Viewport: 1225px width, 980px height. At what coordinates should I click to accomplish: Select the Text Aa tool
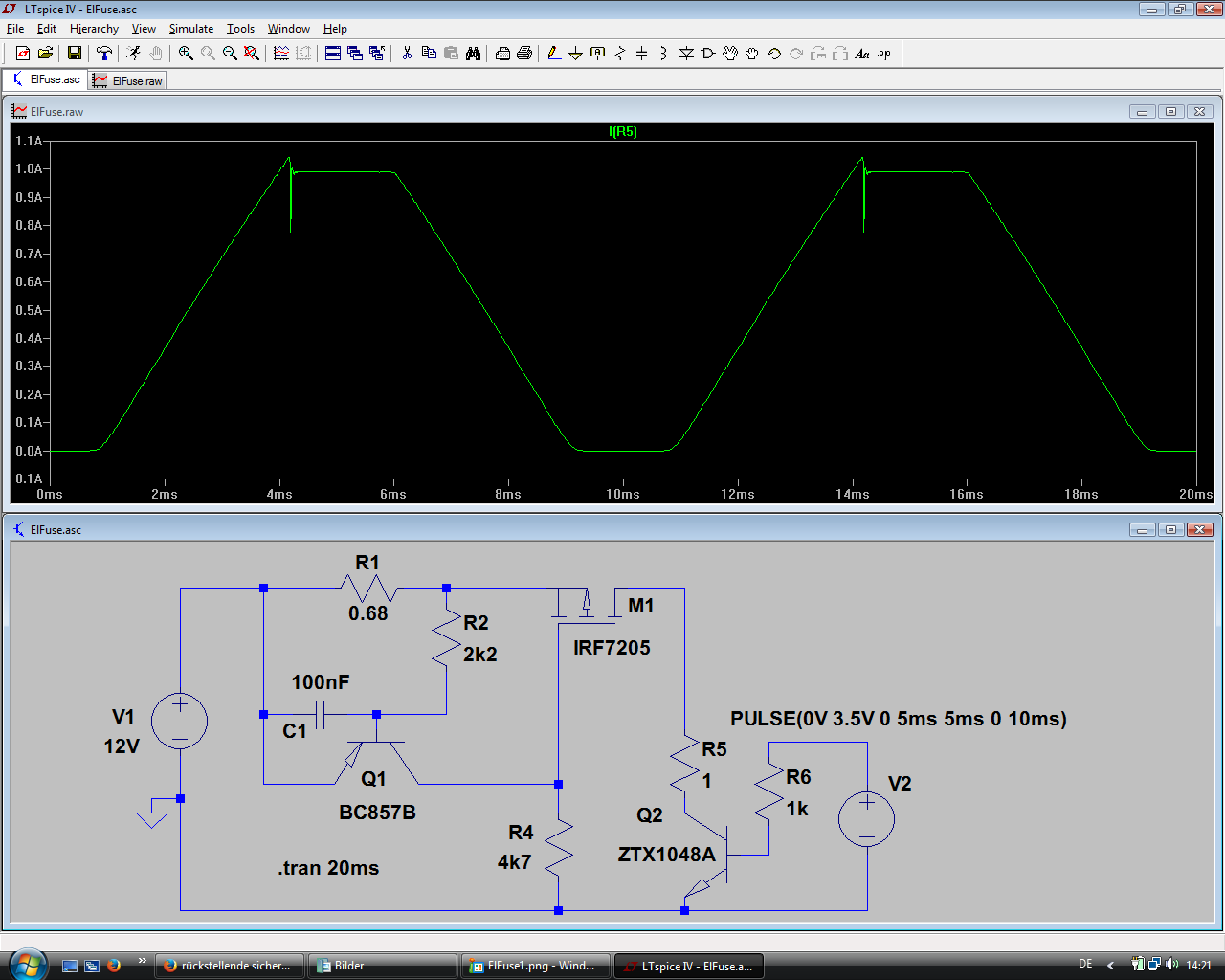[862, 54]
